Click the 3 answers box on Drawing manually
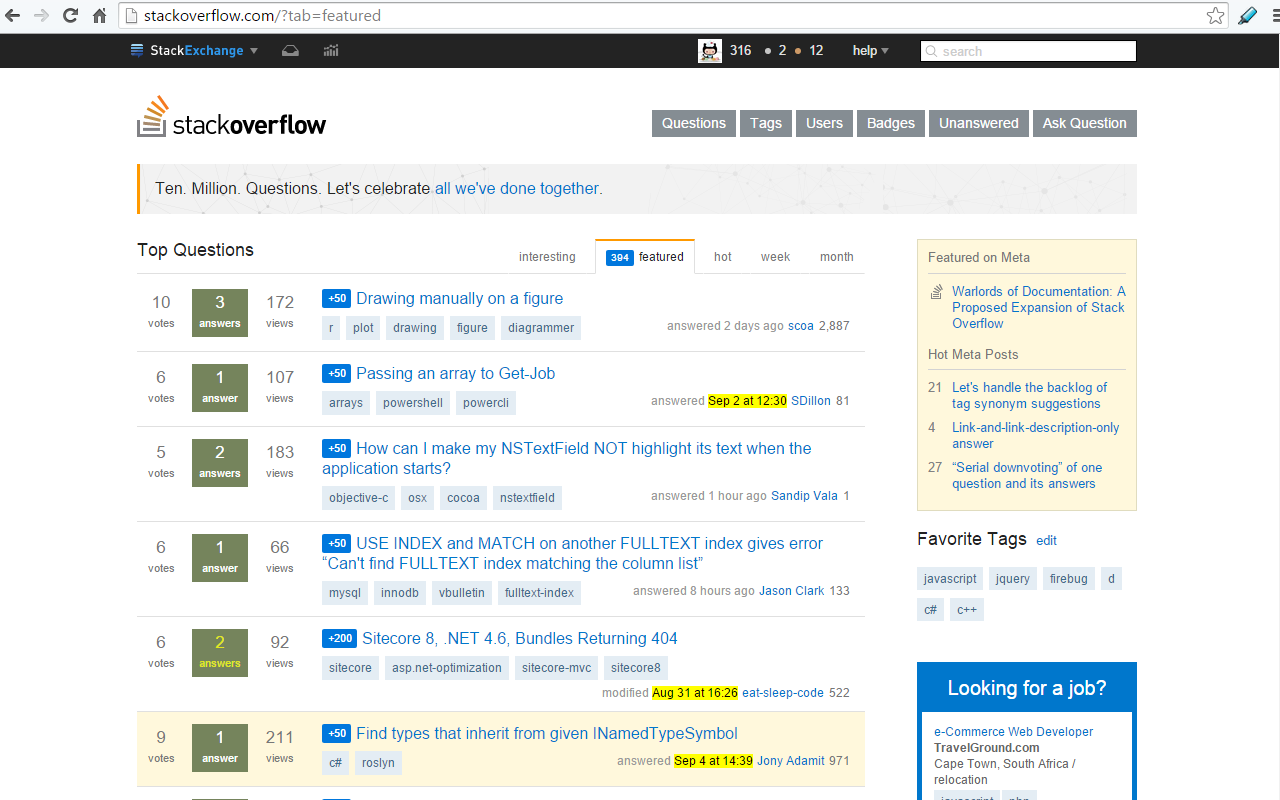 tap(220, 311)
